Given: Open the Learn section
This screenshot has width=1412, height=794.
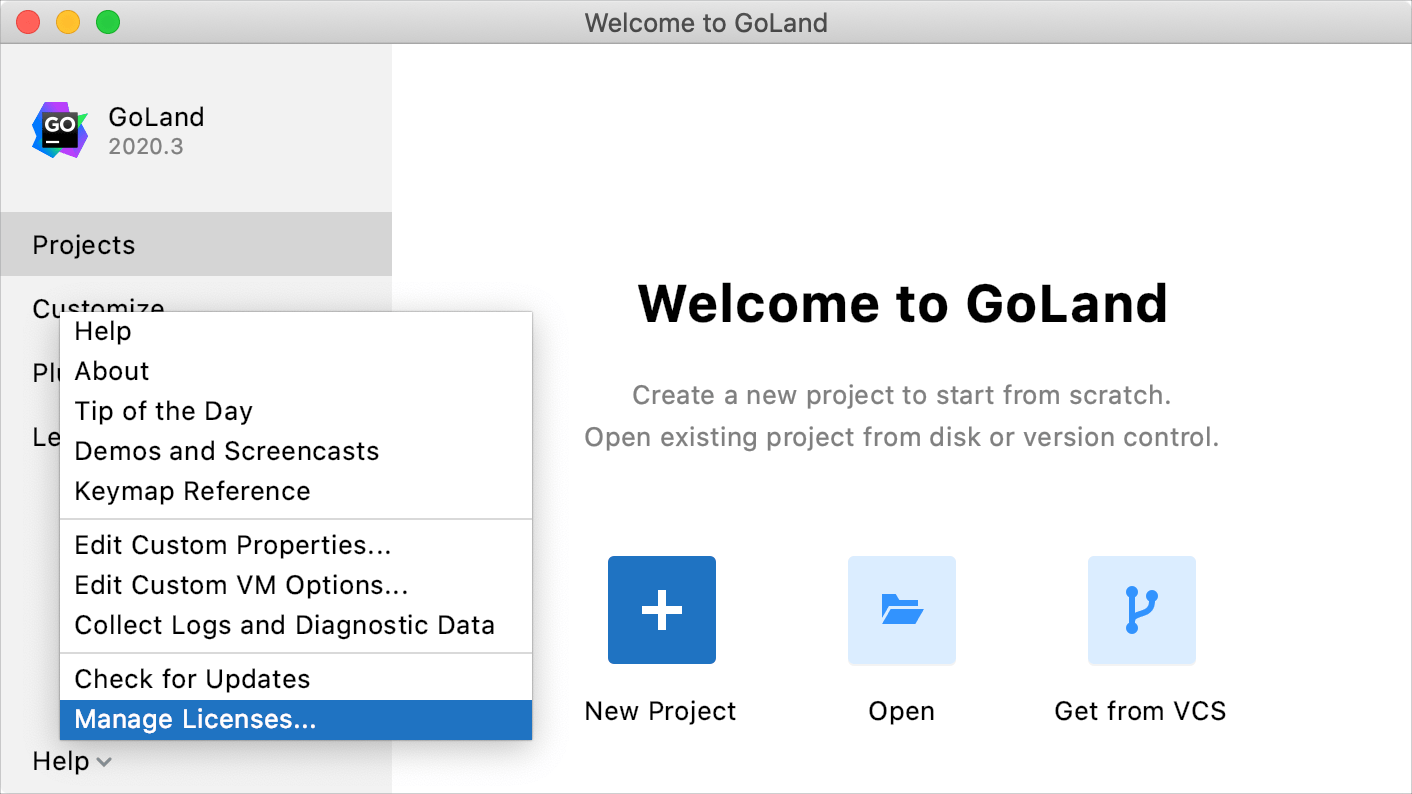Looking at the screenshot, I should [x=45, y=436].
